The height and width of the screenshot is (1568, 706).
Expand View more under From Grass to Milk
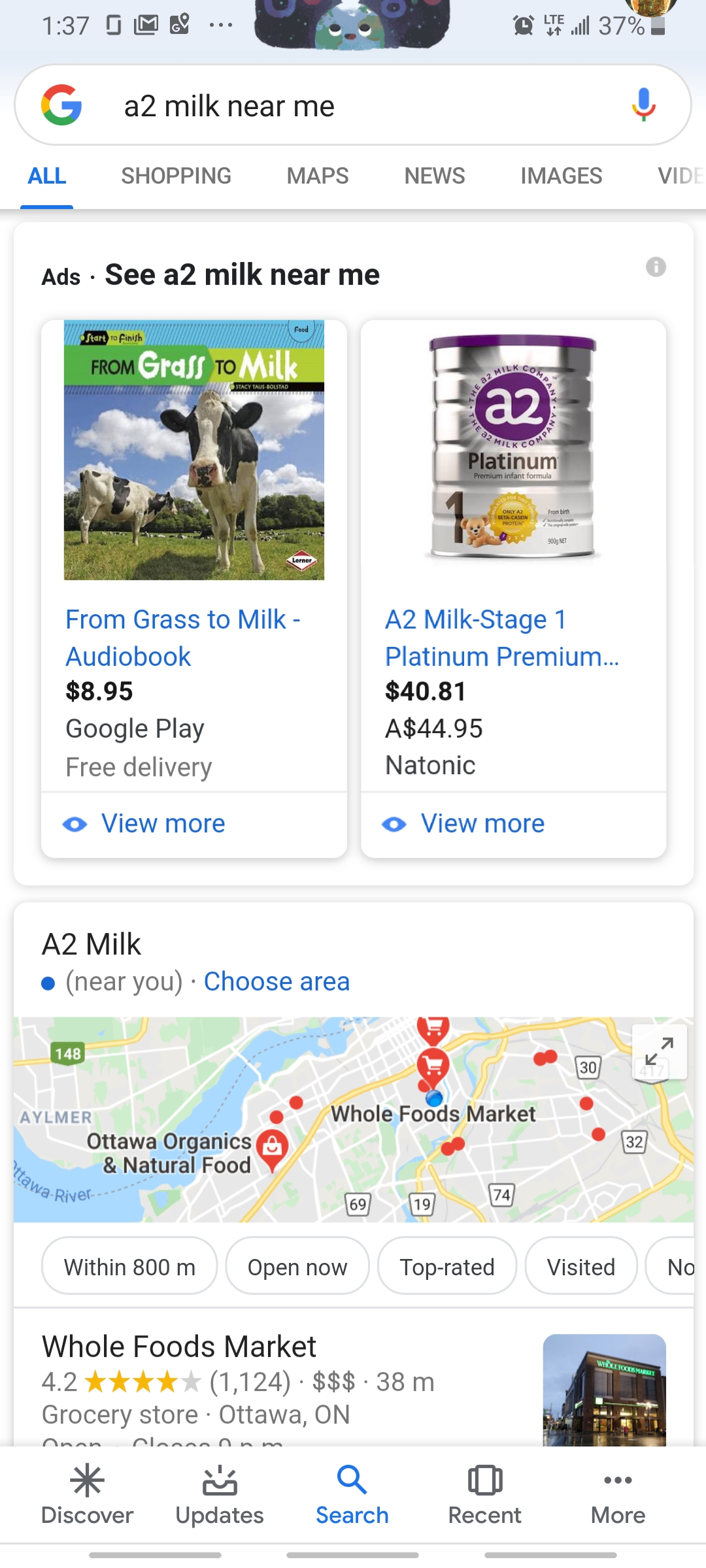point(163,824)
